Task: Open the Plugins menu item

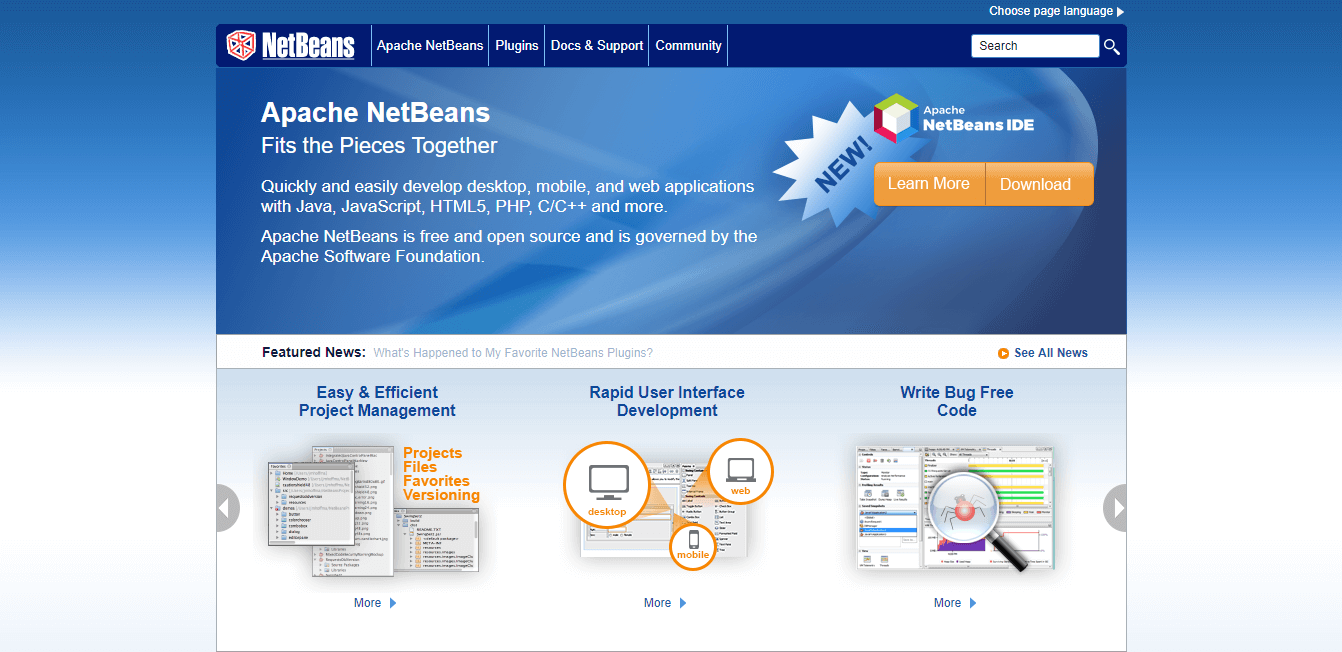Action: 517,46
